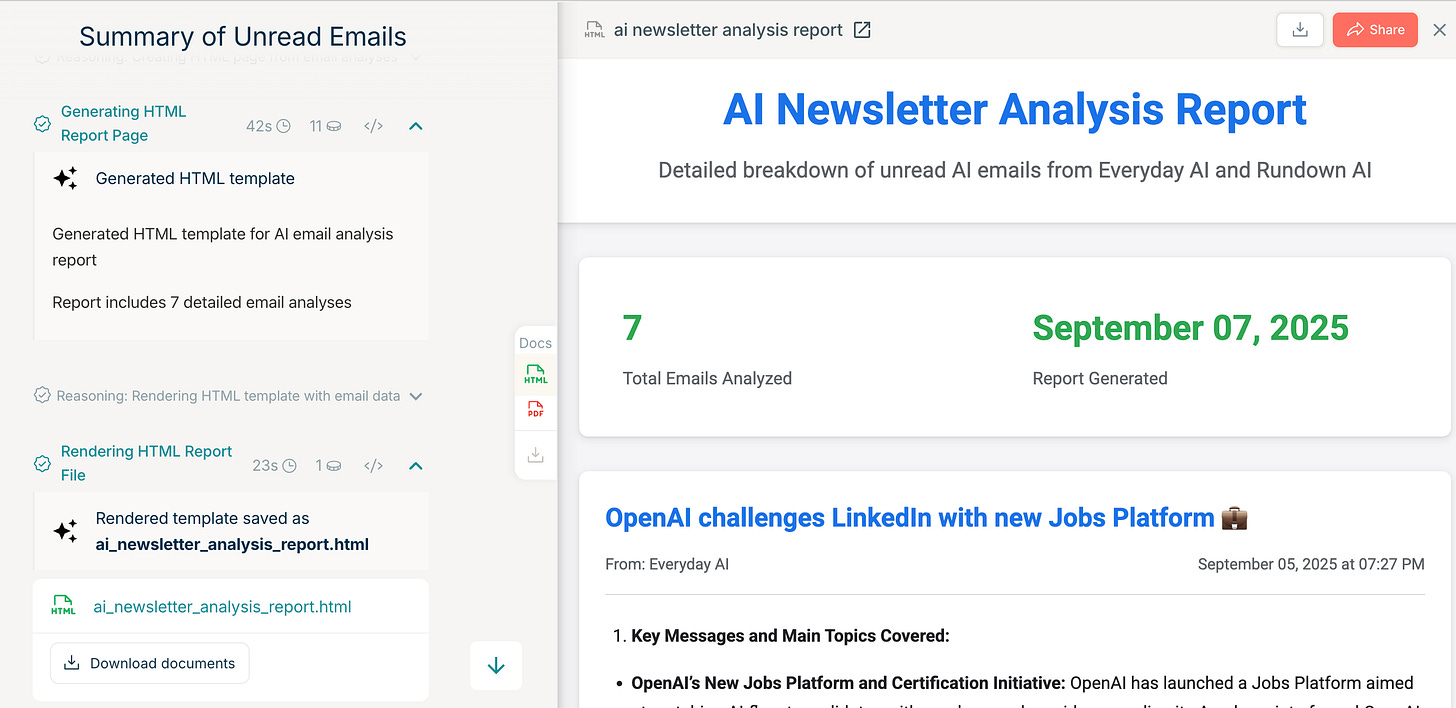Click the download icon in Docs sidebar
This screenshot has width=1456, height=708.
point(536,455)
